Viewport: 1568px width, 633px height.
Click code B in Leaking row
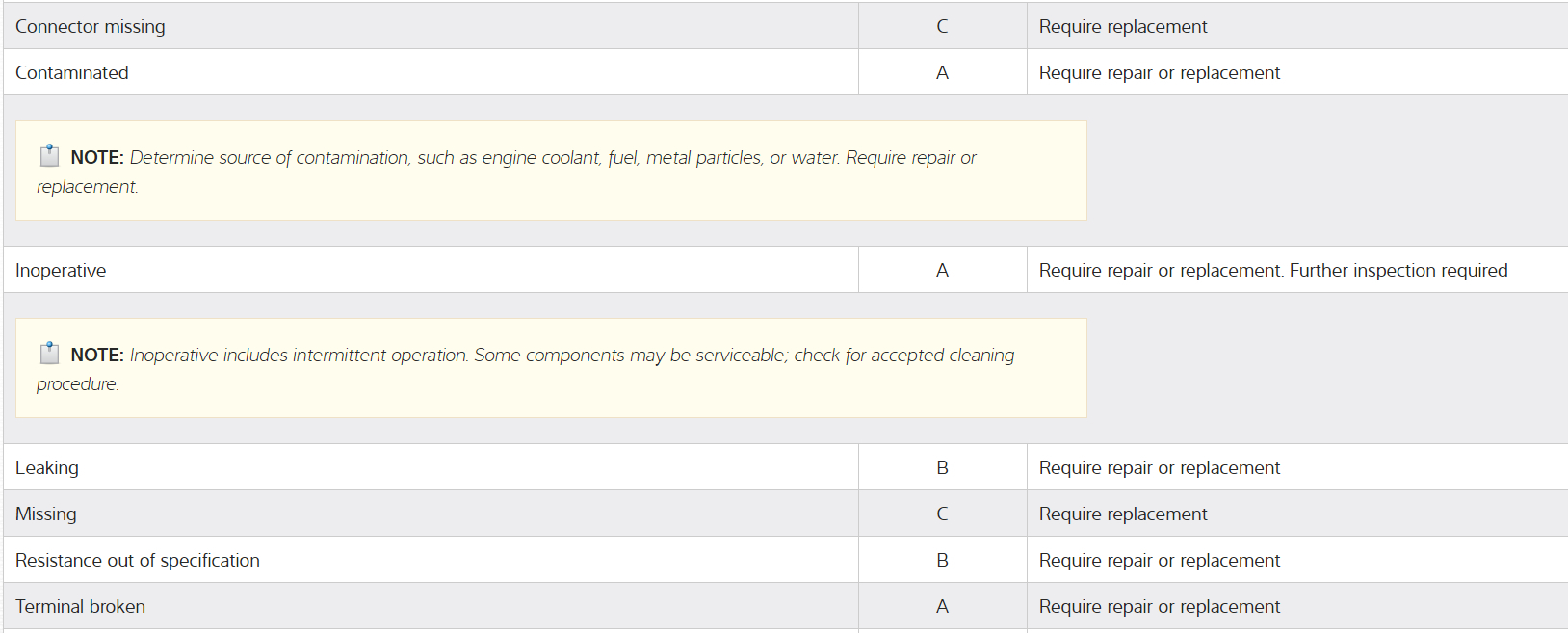(x=942, y=468)
